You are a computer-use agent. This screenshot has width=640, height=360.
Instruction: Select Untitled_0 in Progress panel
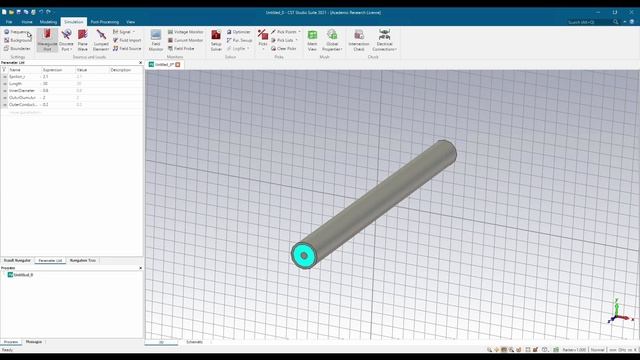point(20,275)
